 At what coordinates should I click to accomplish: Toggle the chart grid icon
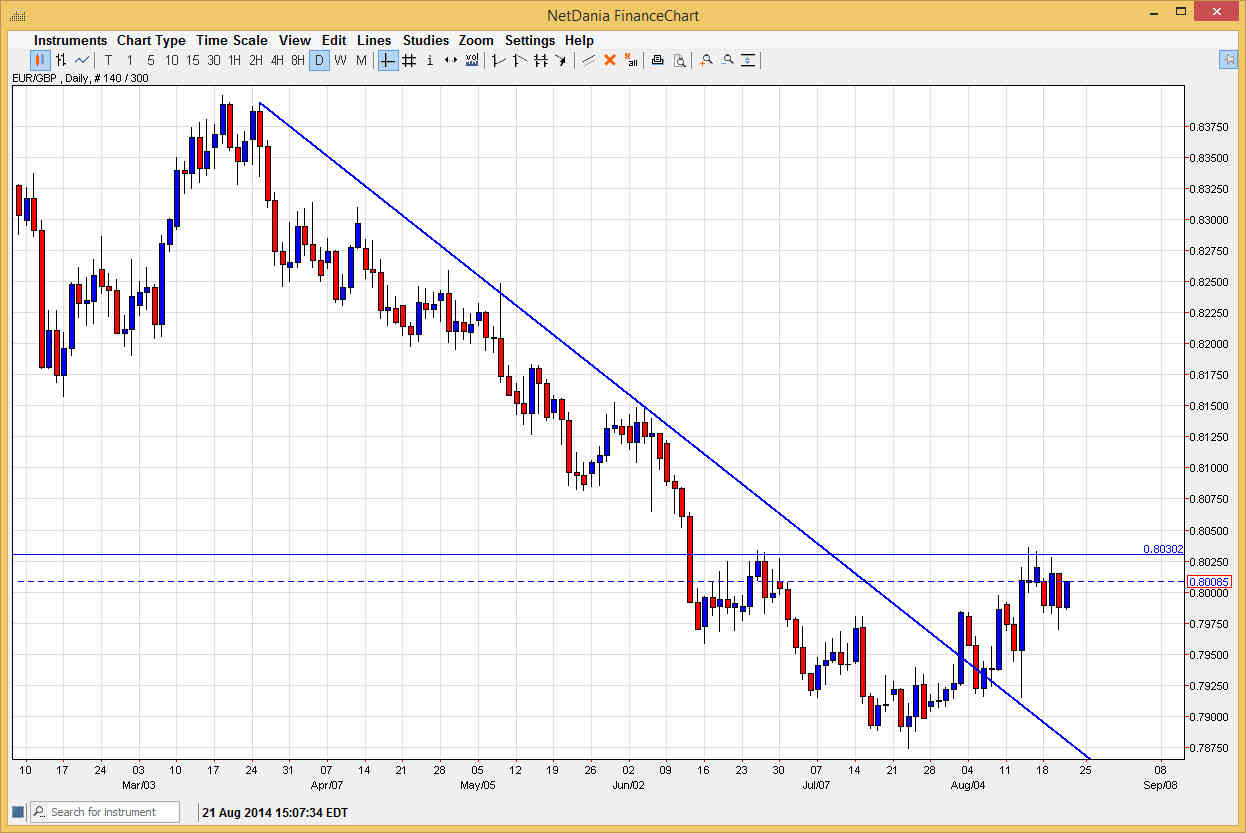point(409,60)
